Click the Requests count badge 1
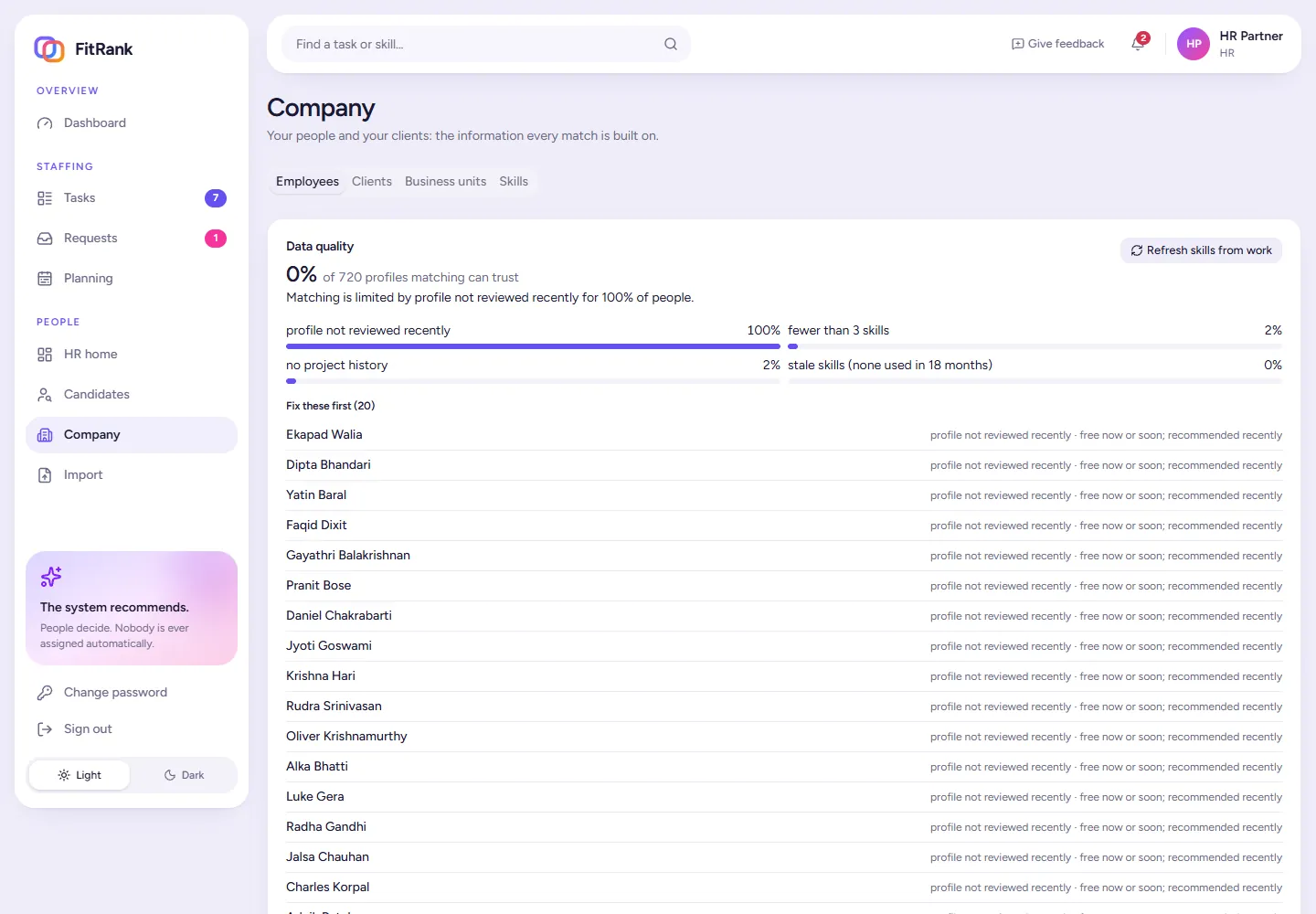 pyautogui.click(x=216, y=239)
